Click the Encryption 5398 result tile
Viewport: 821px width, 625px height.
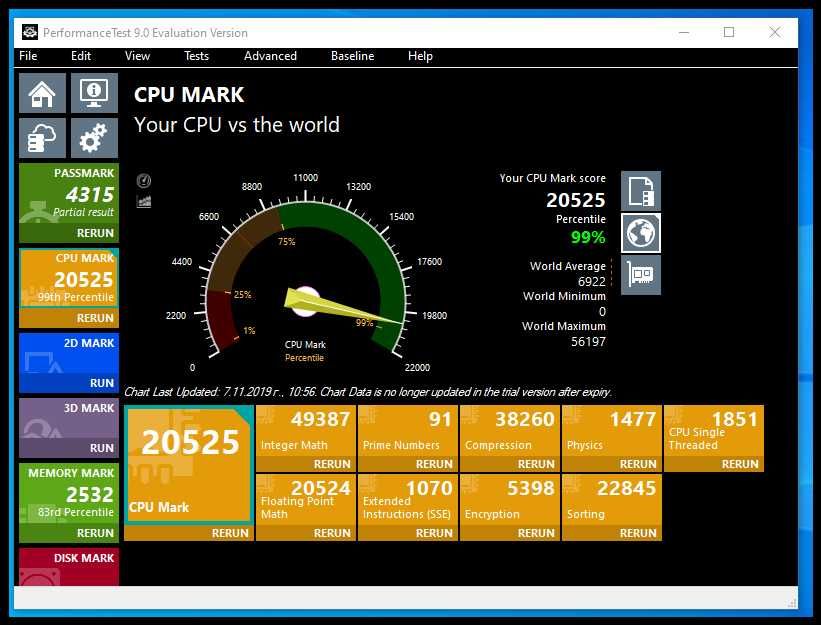(x=510, y=500)
